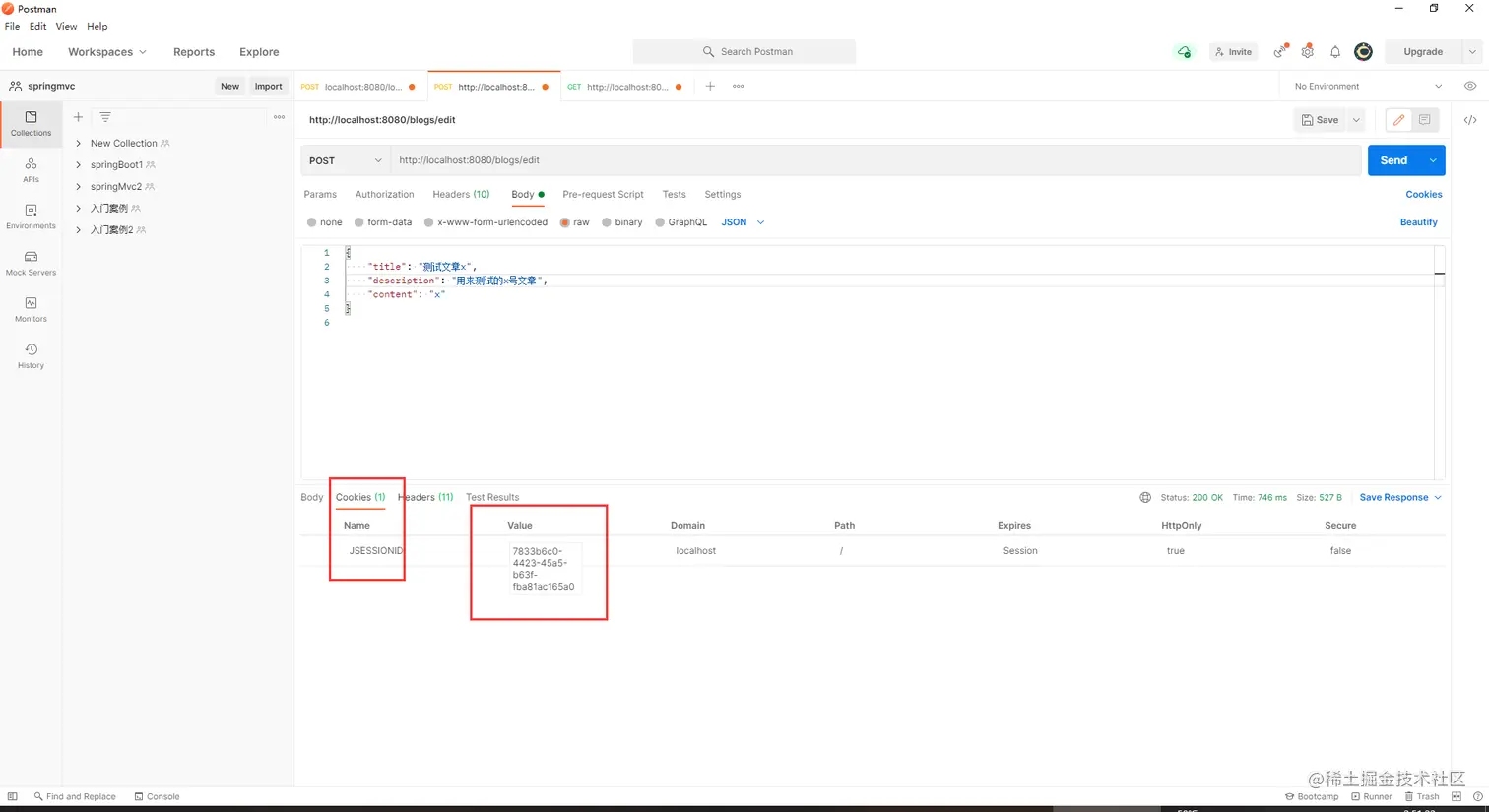Open the user avatar menu
The width and height of the screenshot is (1489, 812).
tap(1363, 52)
